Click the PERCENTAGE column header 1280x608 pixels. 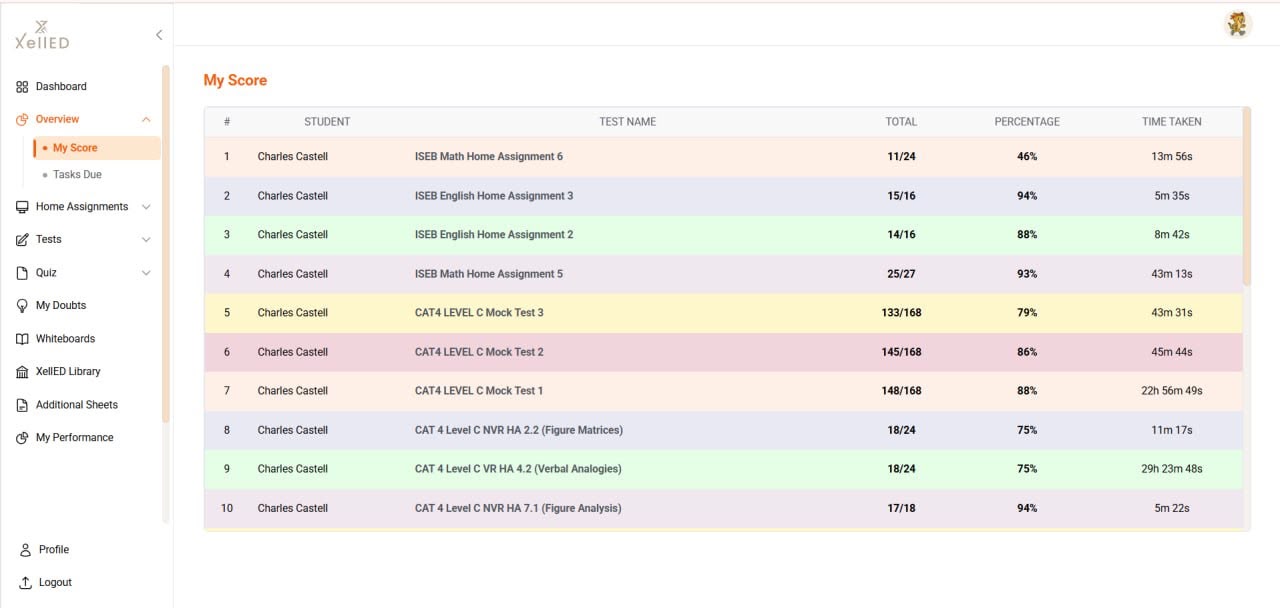click(x=1027, y=122)
